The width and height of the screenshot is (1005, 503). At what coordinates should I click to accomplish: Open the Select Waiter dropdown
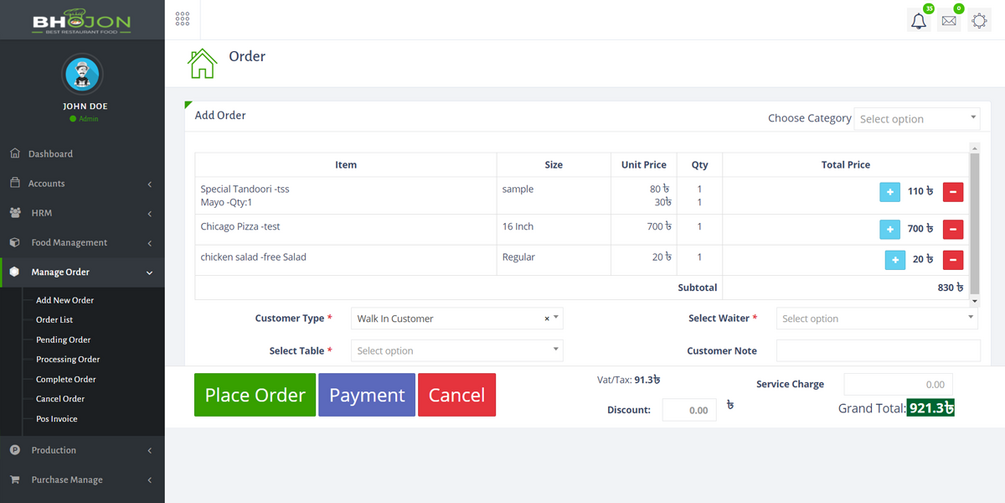[x=877, y=318]
